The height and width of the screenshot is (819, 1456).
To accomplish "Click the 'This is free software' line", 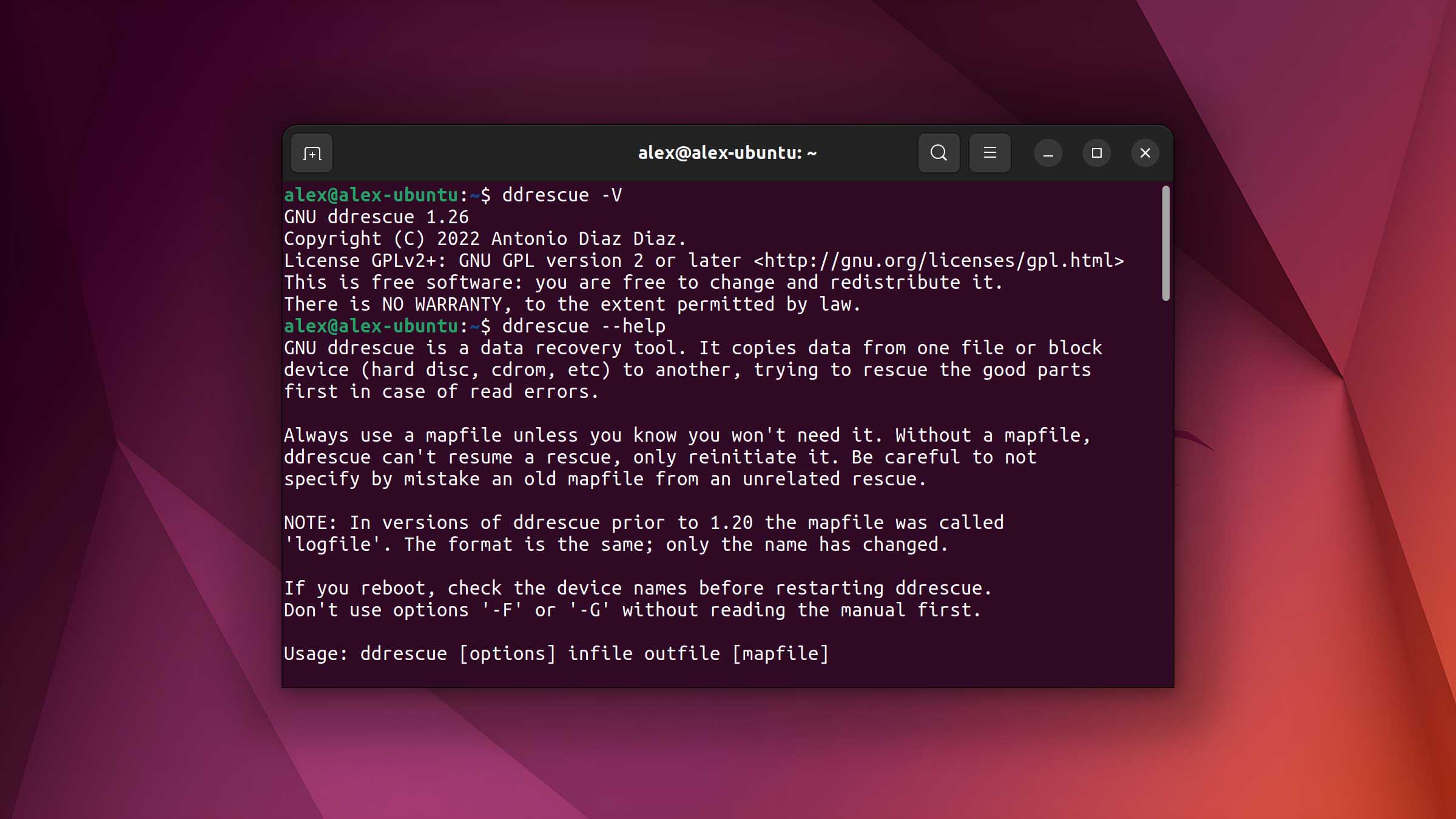I will (643, 283).
